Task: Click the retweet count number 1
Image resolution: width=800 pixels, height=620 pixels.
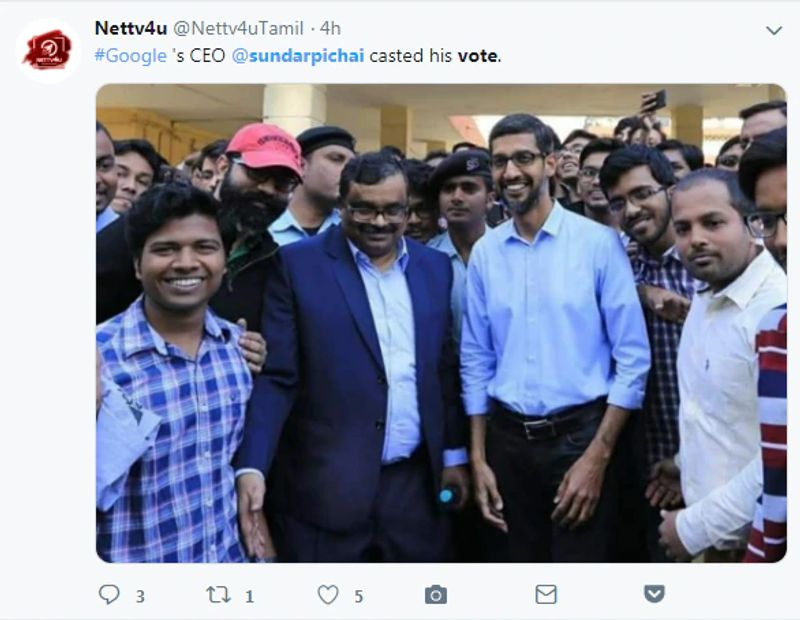Action: click(x=249, y=597)
